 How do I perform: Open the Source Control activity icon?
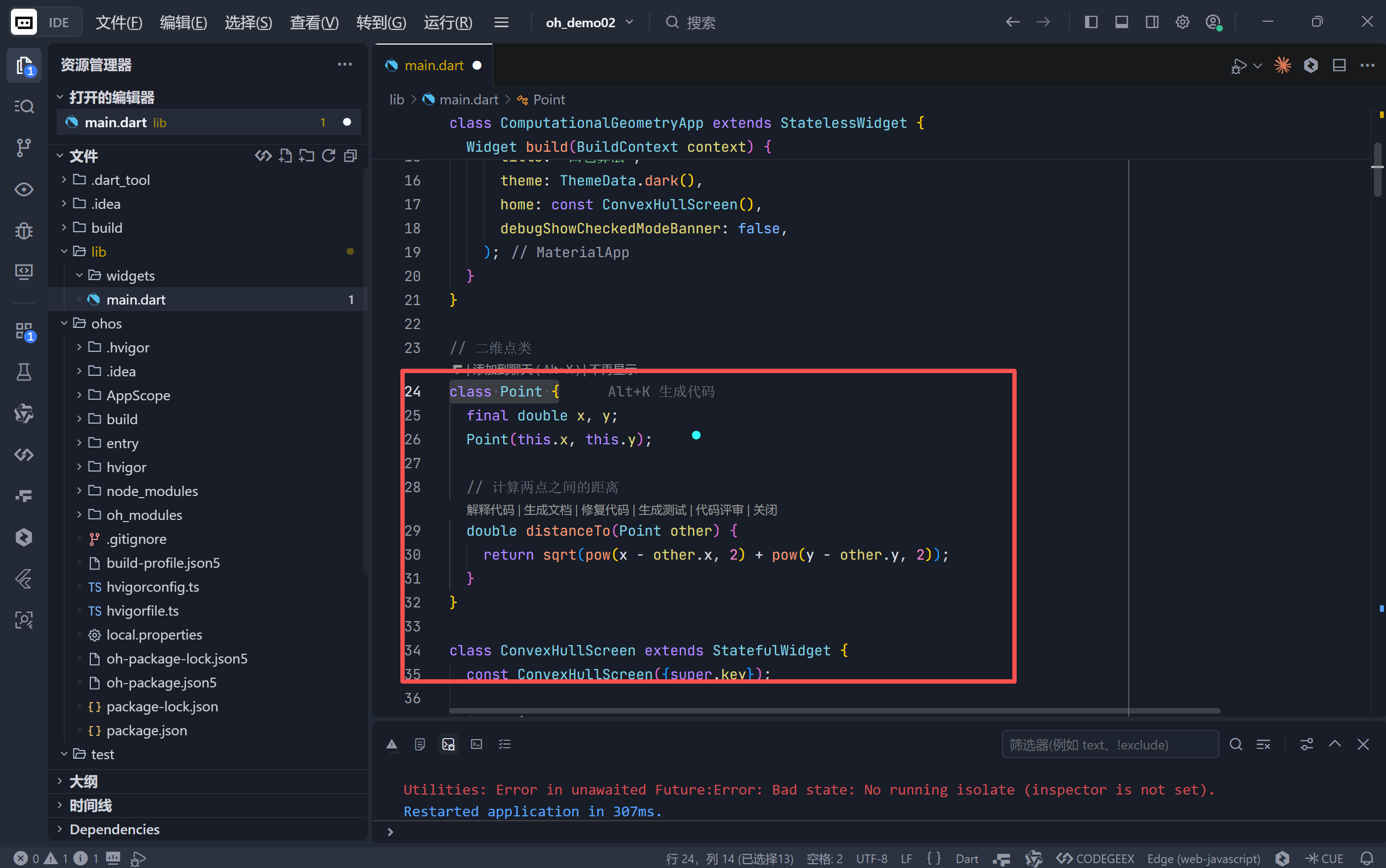(23, 147)
